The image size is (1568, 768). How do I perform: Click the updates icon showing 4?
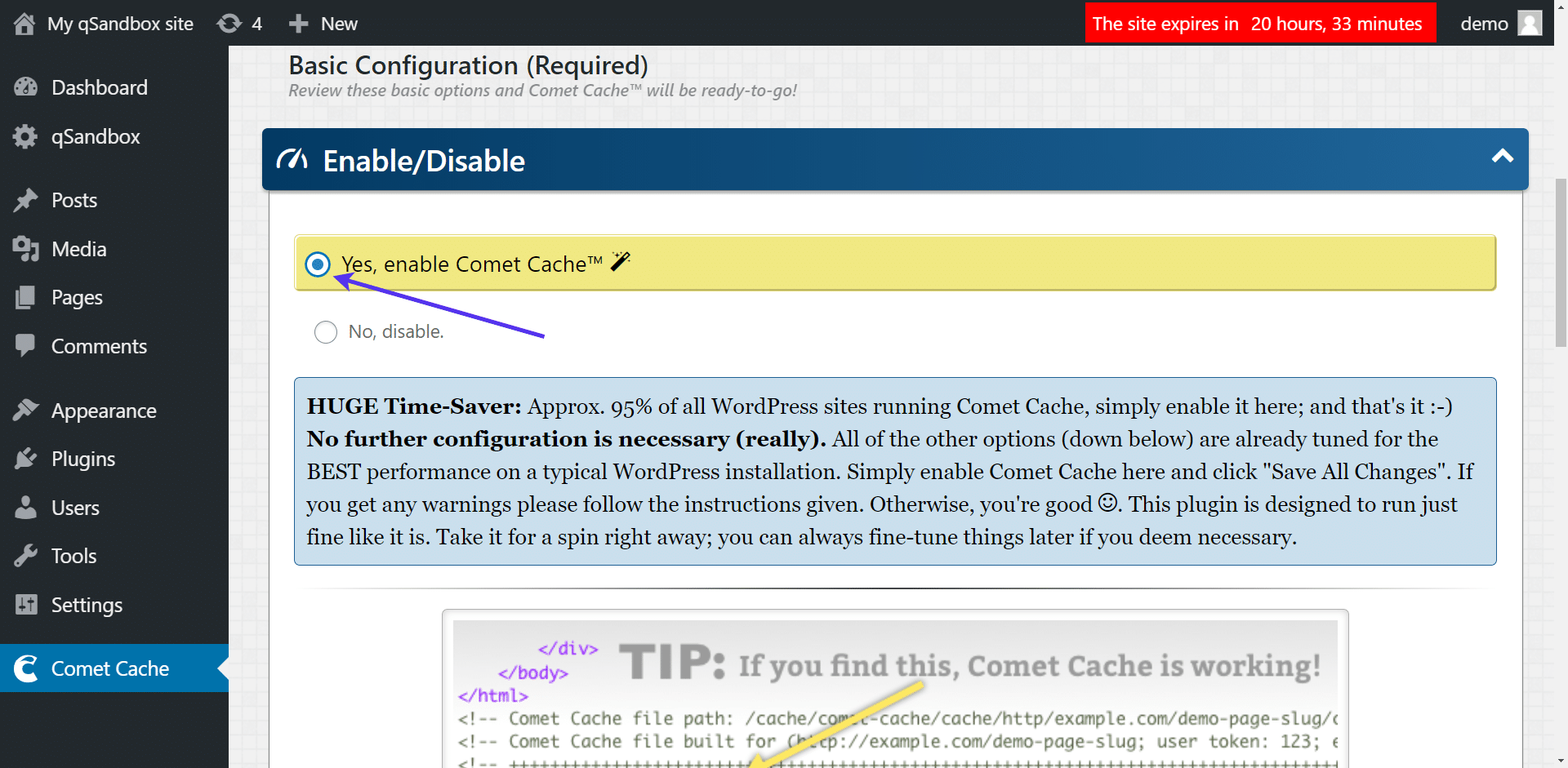(238, 23)
